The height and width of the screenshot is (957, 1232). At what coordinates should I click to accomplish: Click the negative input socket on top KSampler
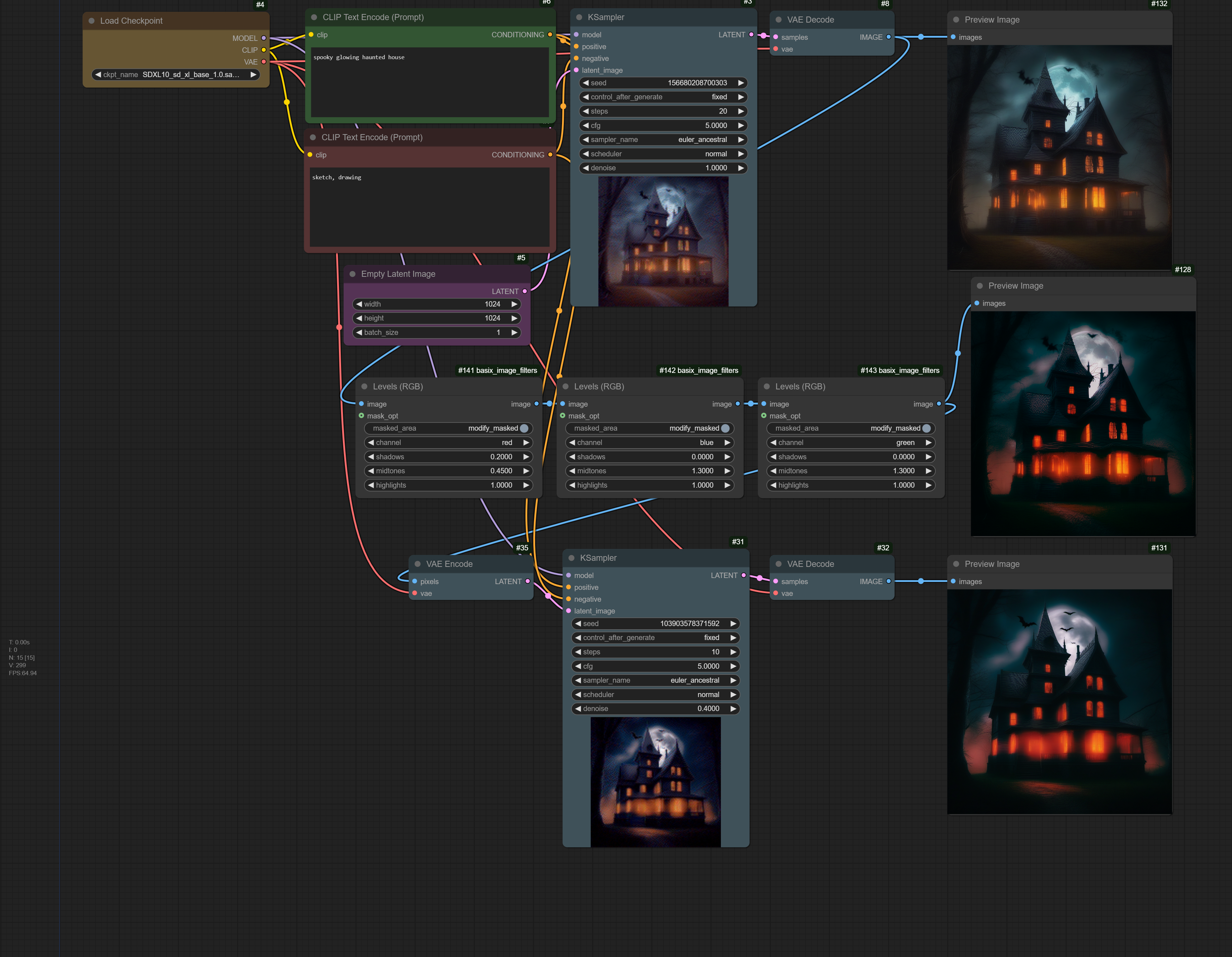[576, 59]
